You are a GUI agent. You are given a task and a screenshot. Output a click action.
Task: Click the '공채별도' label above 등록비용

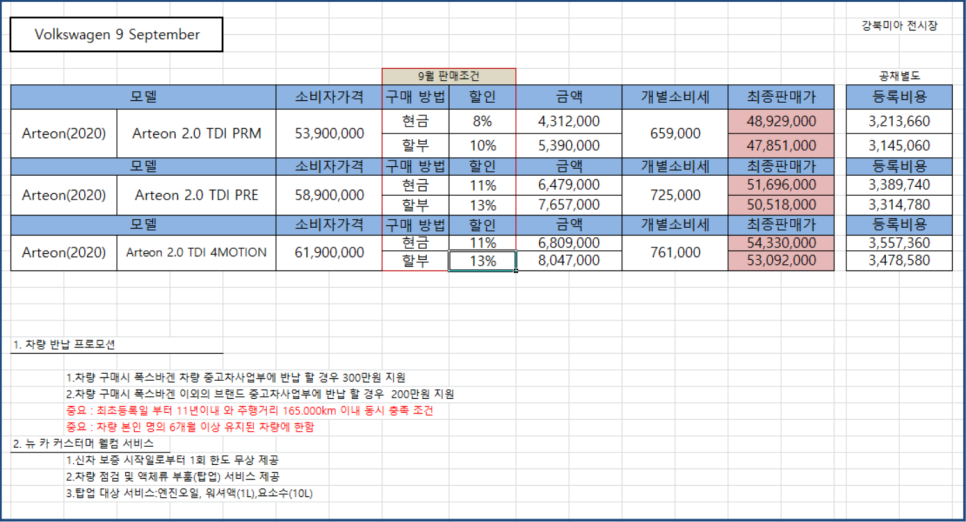899,76
